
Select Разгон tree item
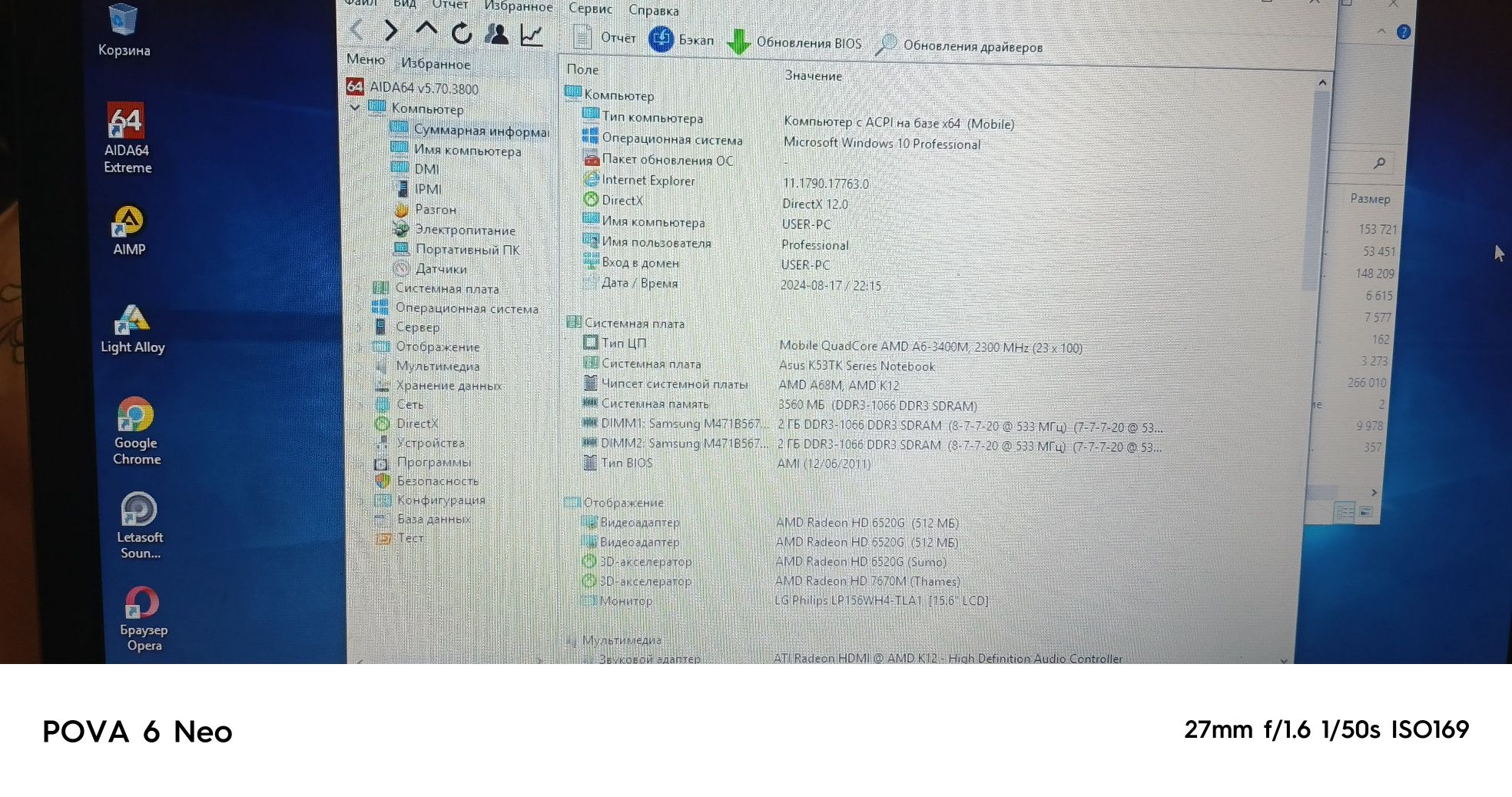point(425,209)
